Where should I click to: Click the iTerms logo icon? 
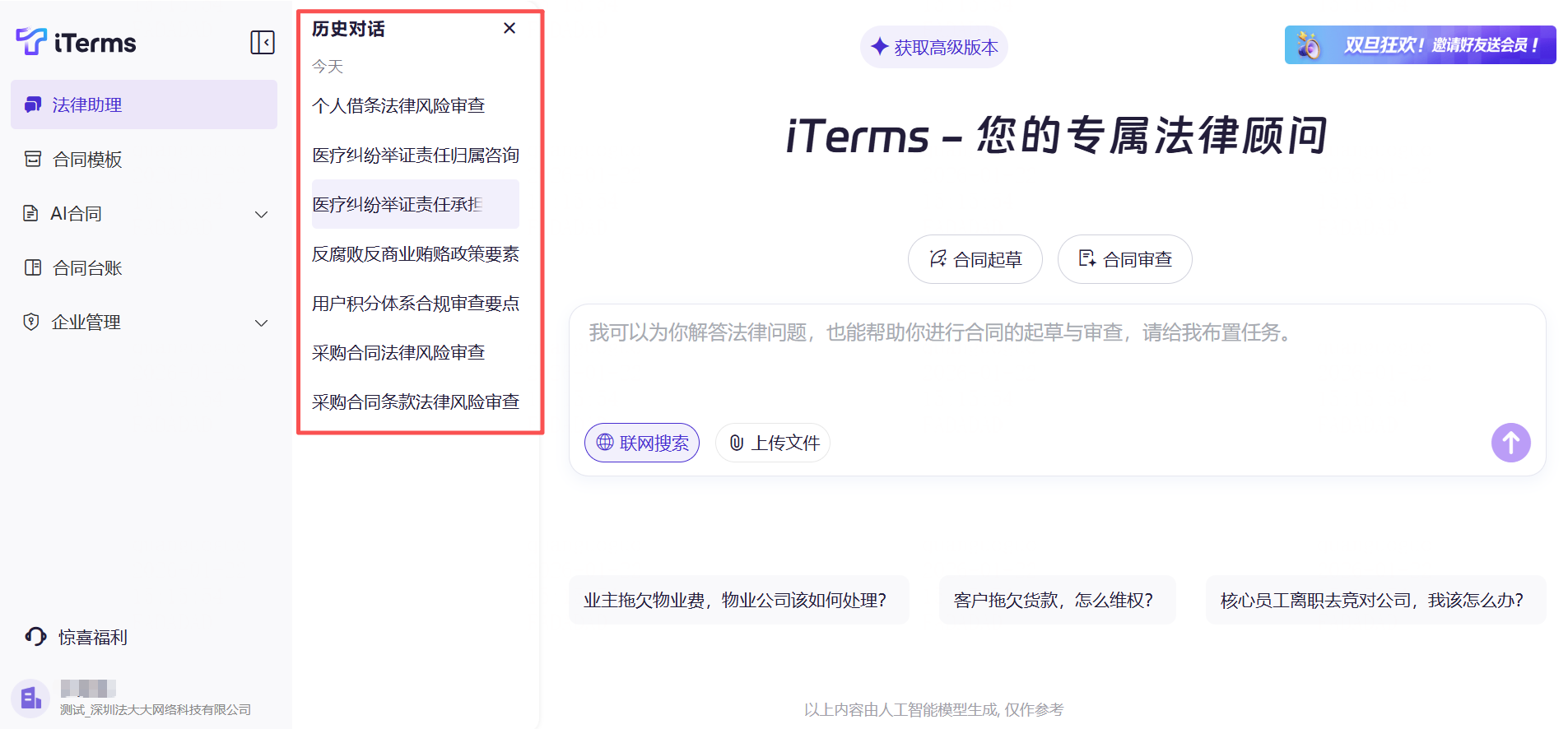coord(31,41)
